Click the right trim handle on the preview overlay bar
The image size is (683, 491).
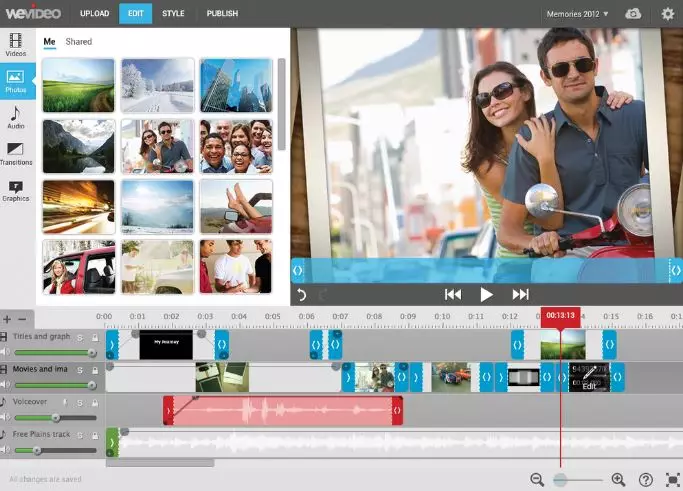[x=676, y=271]
